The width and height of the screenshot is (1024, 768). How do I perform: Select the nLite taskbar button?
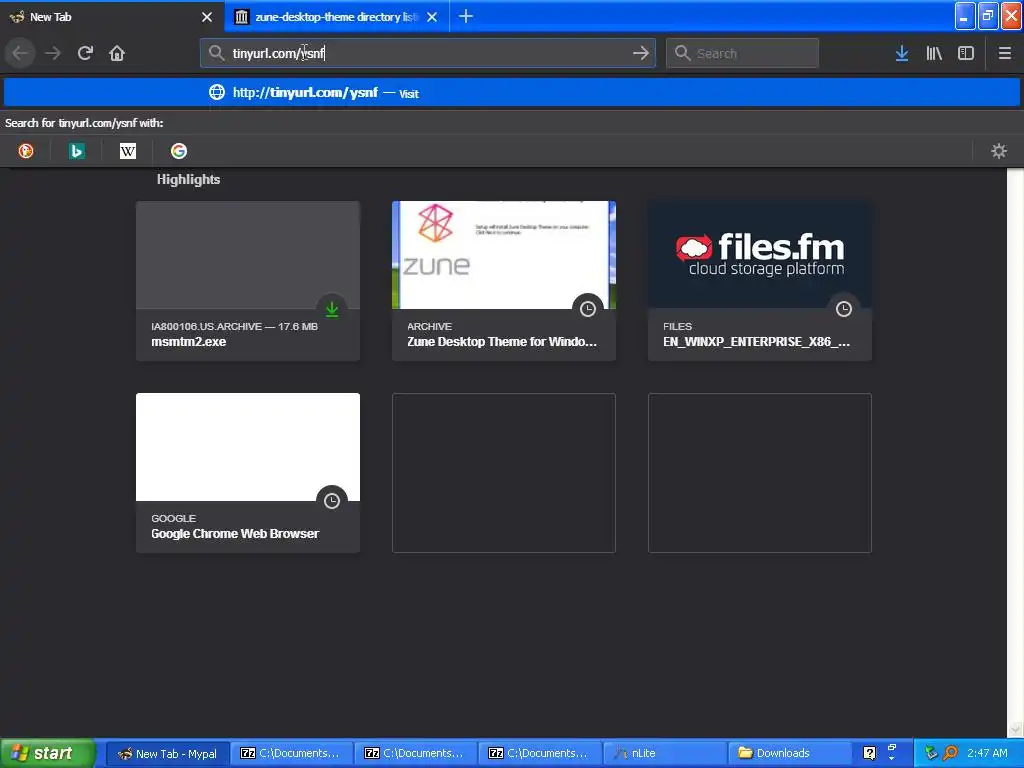664,754
